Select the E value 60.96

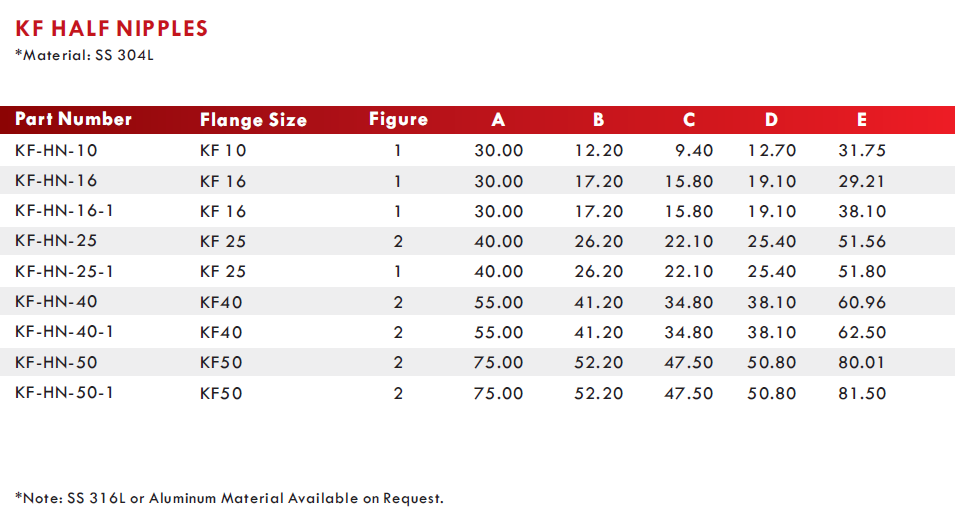coord(862,302)
